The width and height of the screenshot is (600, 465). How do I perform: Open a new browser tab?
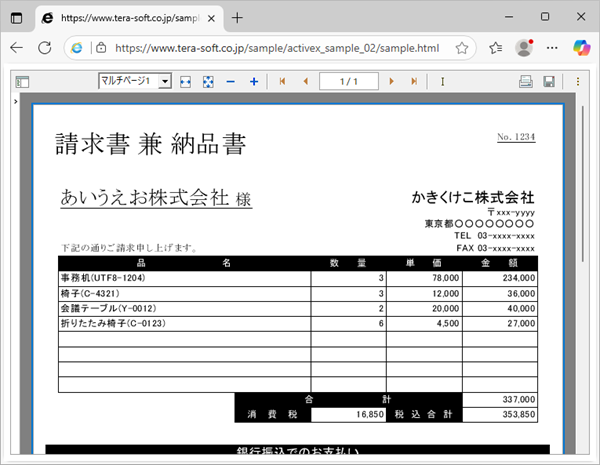pyautogui.click(x=237, y=18)
